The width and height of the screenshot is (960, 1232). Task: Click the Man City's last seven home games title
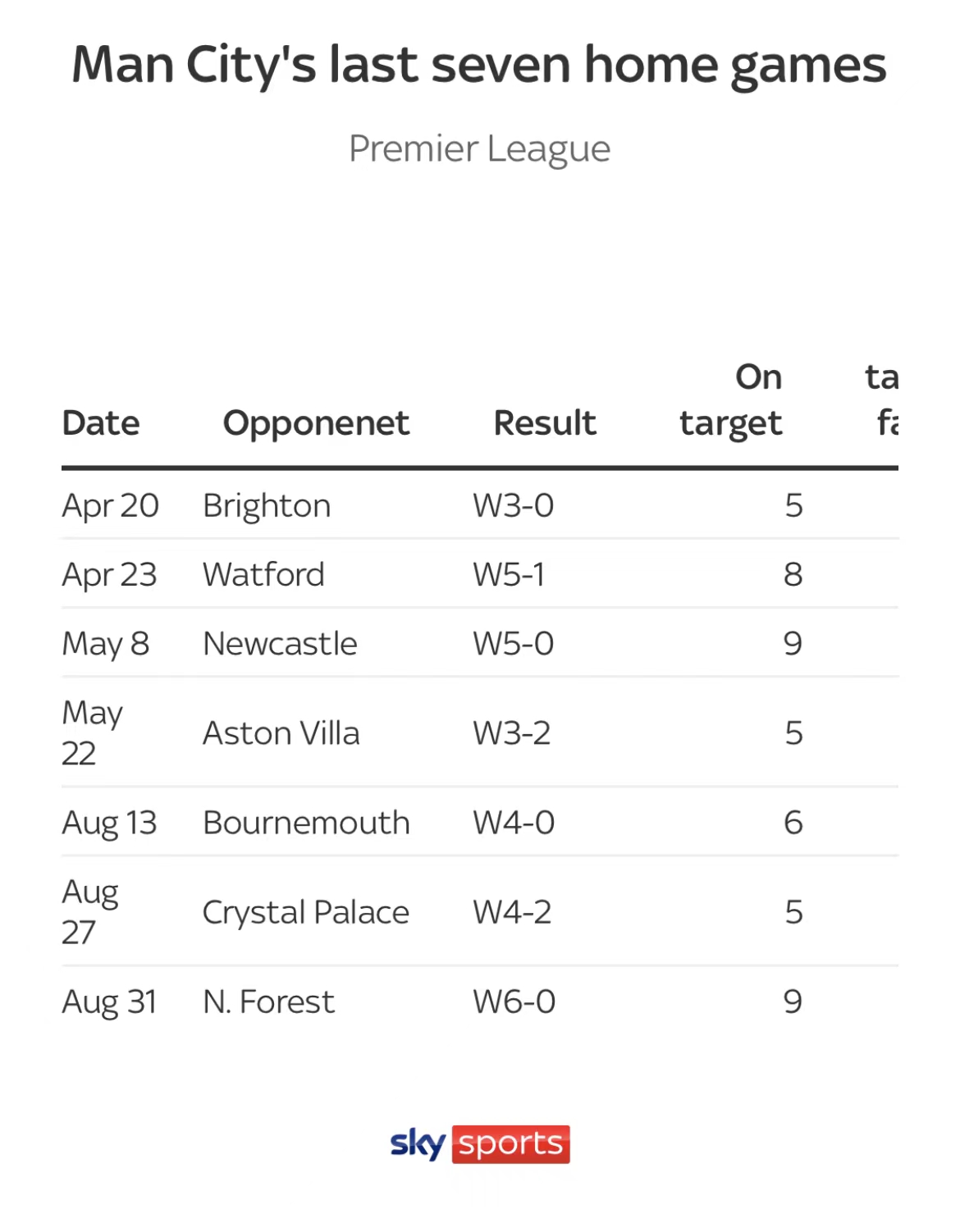(479, 66)
